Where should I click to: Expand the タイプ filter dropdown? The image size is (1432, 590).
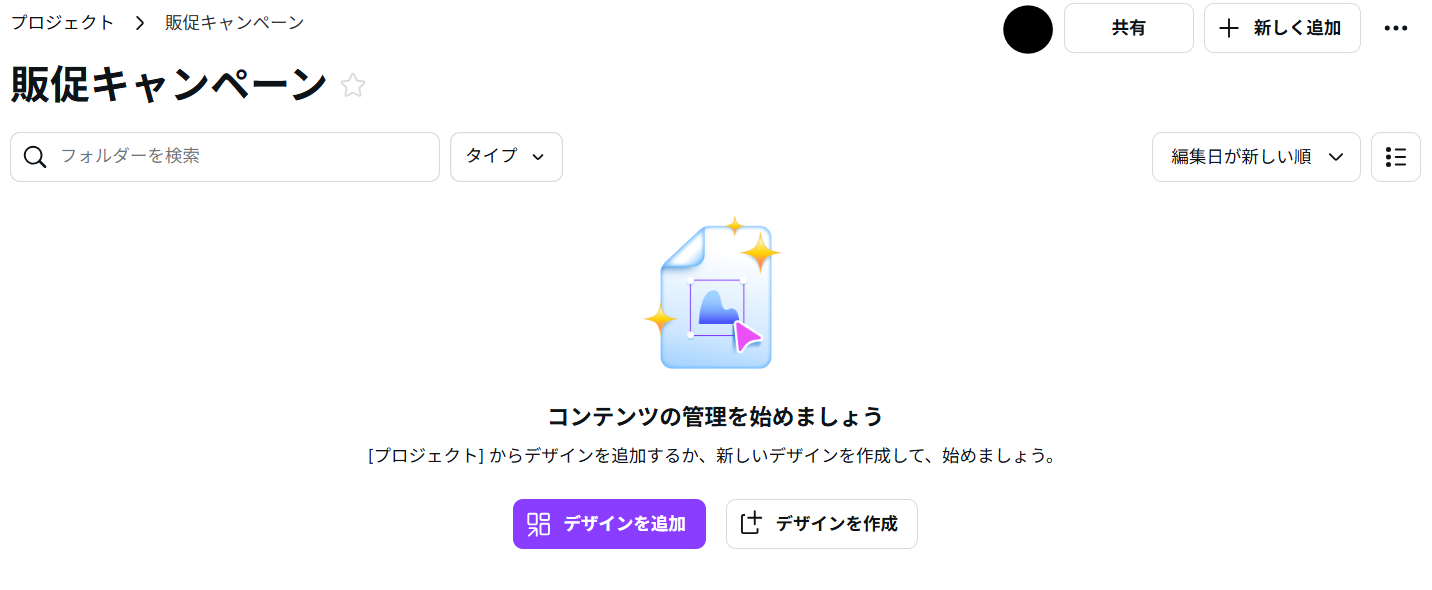[x=506, y=157]
